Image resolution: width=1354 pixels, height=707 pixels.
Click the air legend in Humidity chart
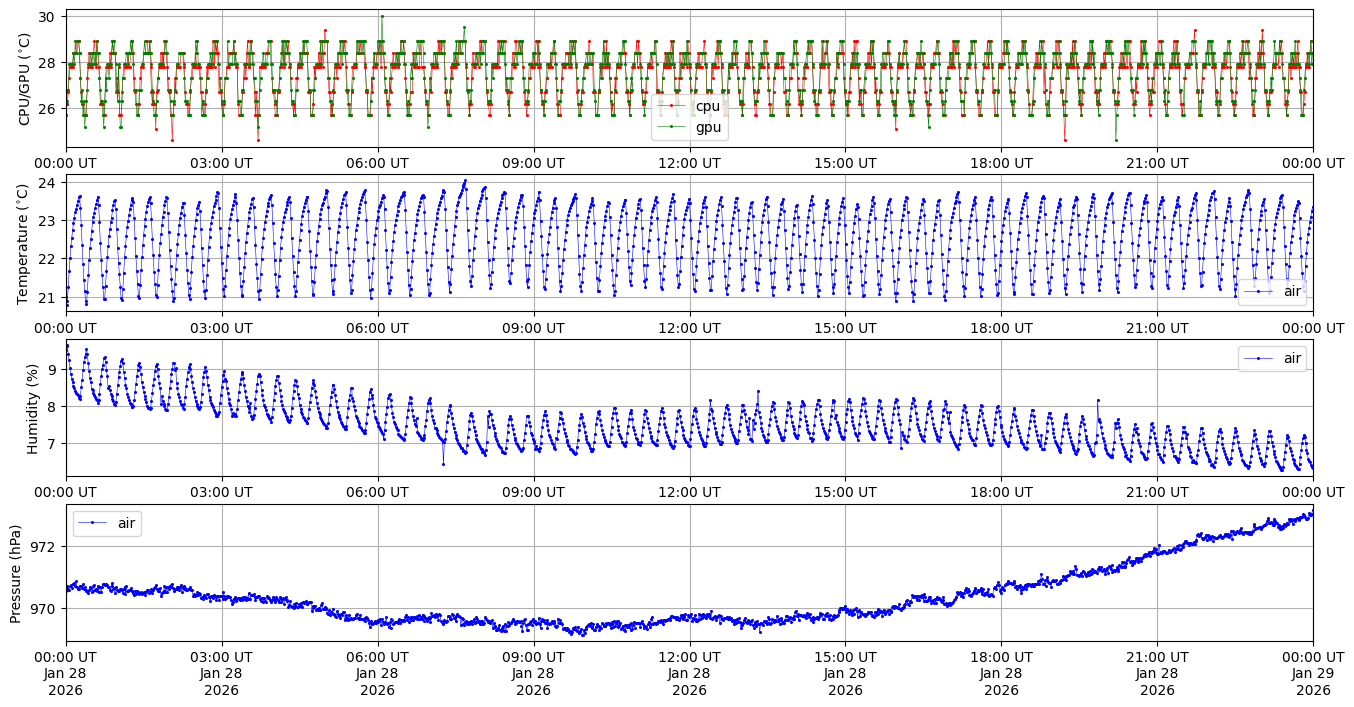click(x=1272, y=358)
